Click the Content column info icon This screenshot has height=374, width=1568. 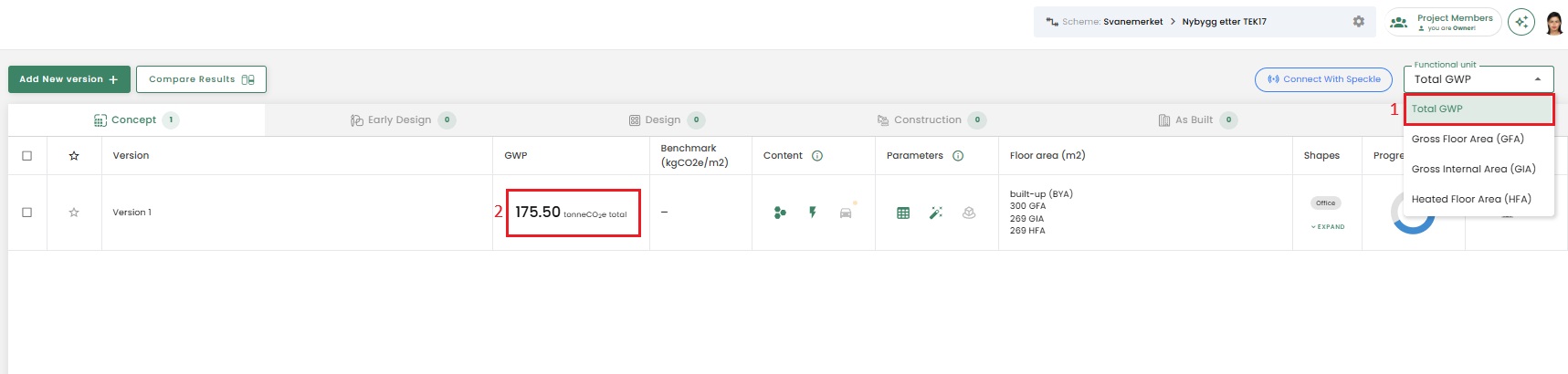click(817, 156)
